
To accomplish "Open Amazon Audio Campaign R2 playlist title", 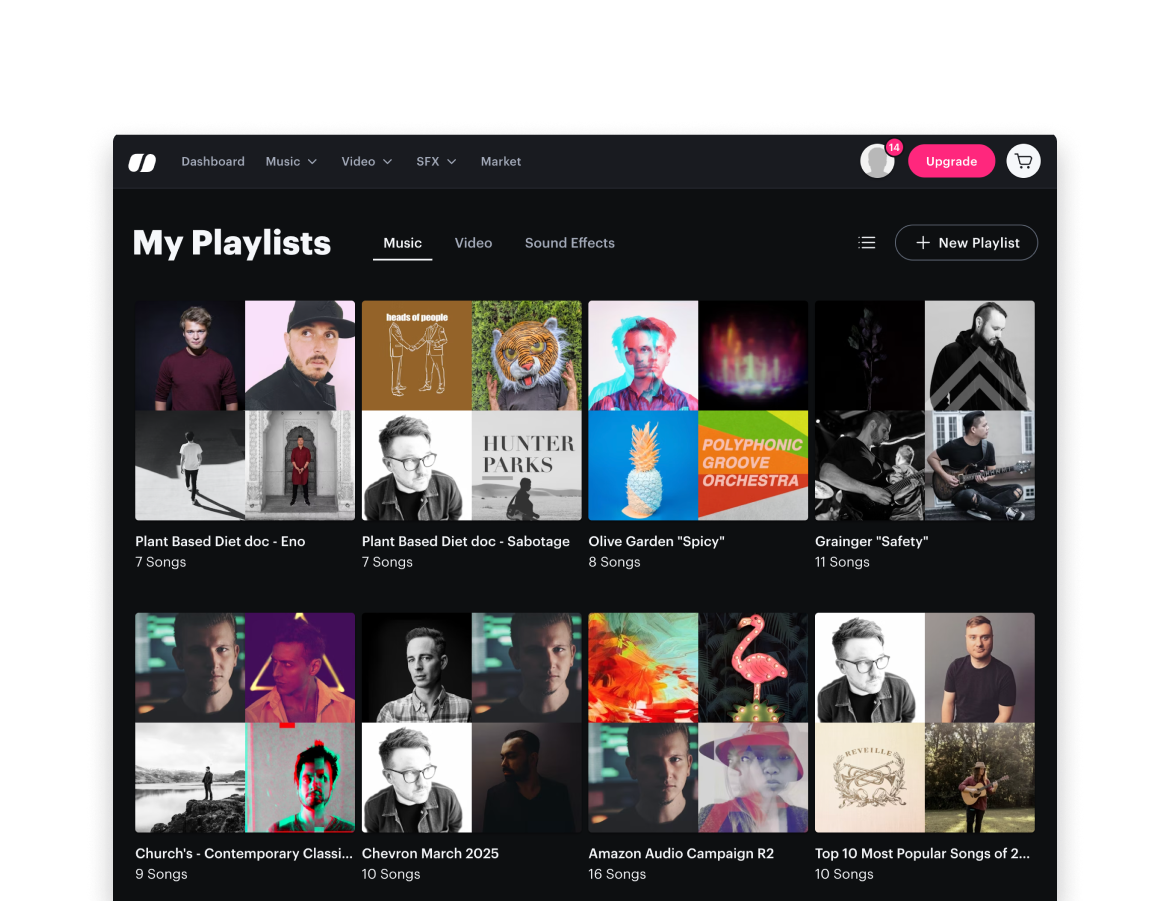I will tap(681, 853).
